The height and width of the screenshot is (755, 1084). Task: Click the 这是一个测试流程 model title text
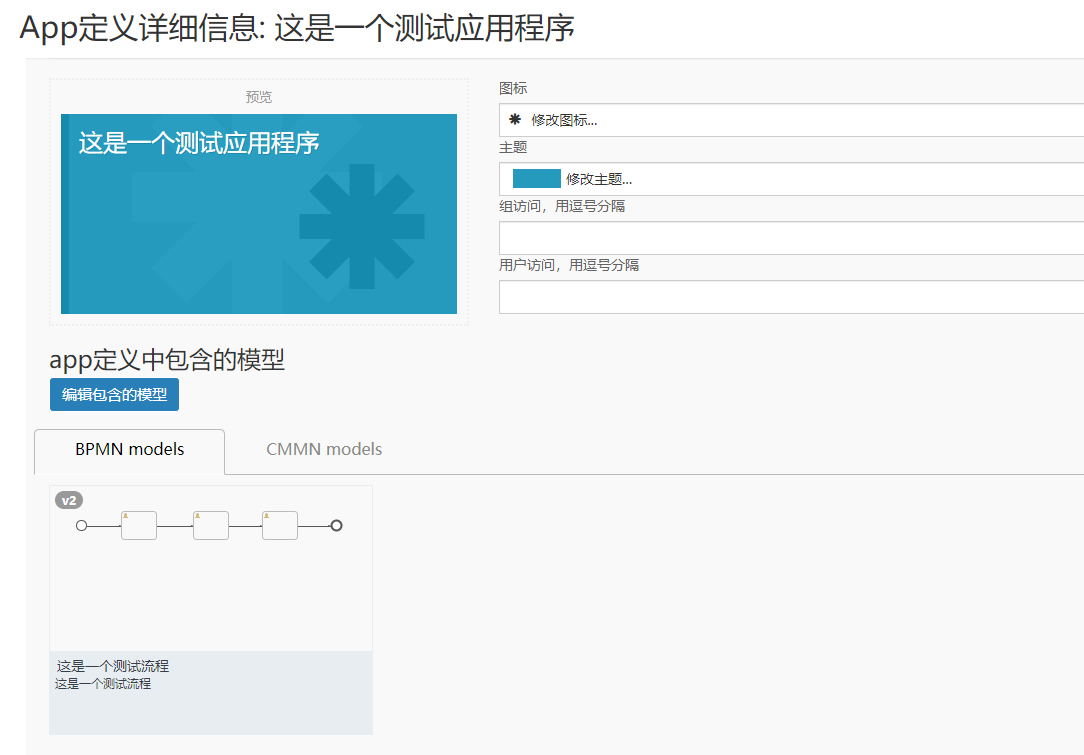click(x=113, y=666)
